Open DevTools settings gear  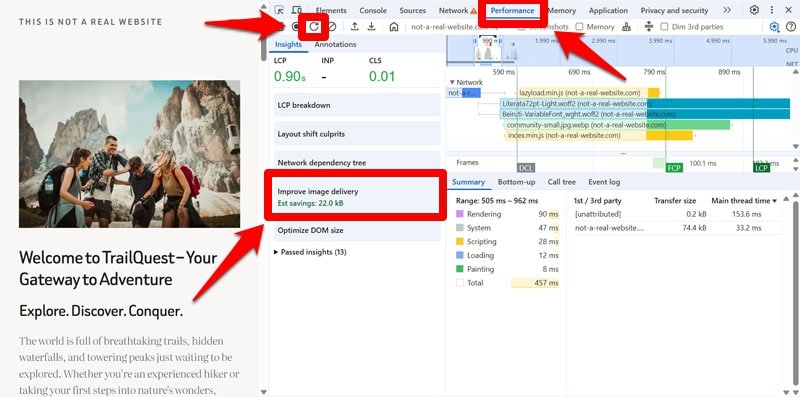754,10
